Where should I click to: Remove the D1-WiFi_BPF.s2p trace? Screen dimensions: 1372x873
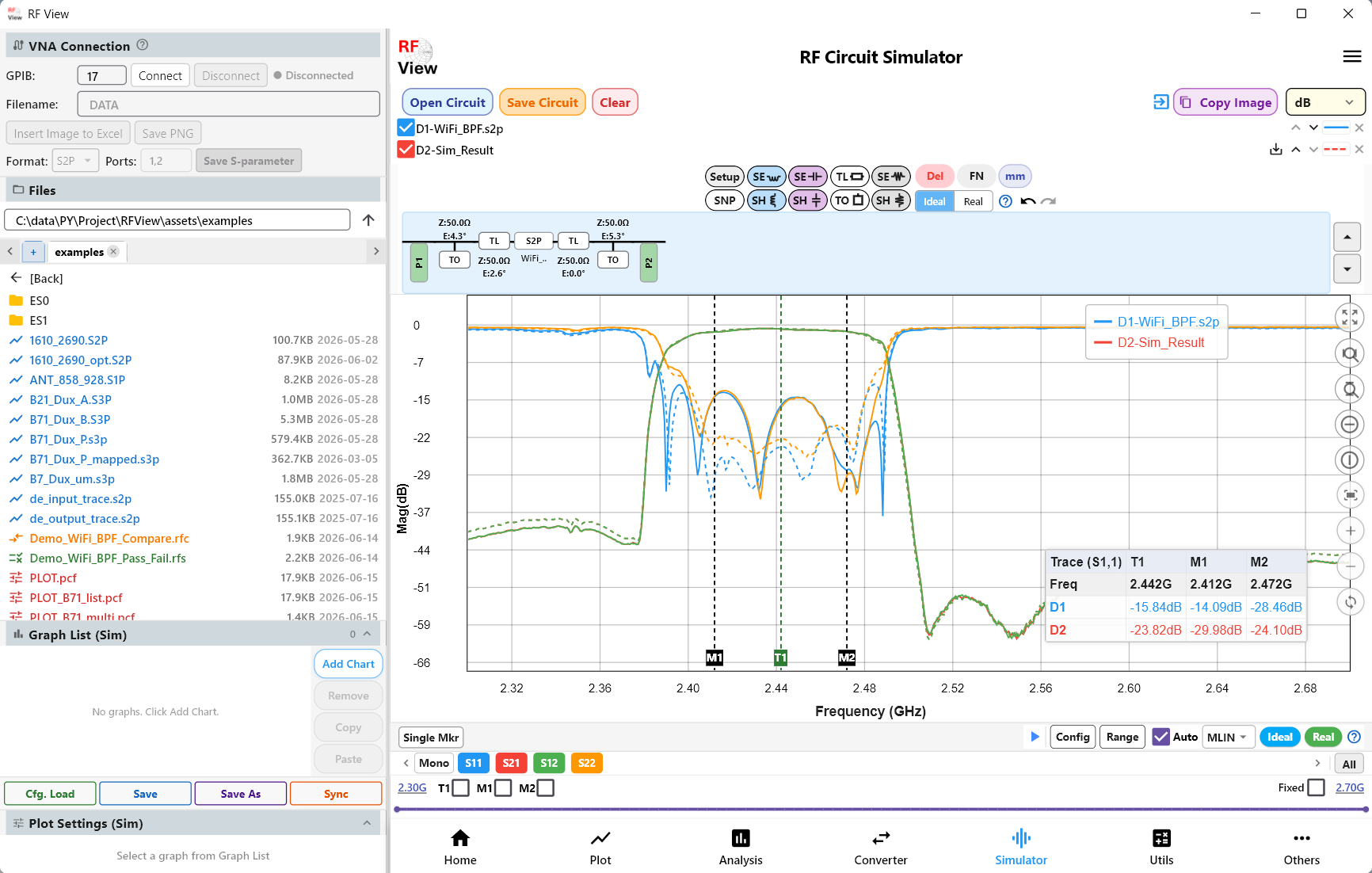1359,128
